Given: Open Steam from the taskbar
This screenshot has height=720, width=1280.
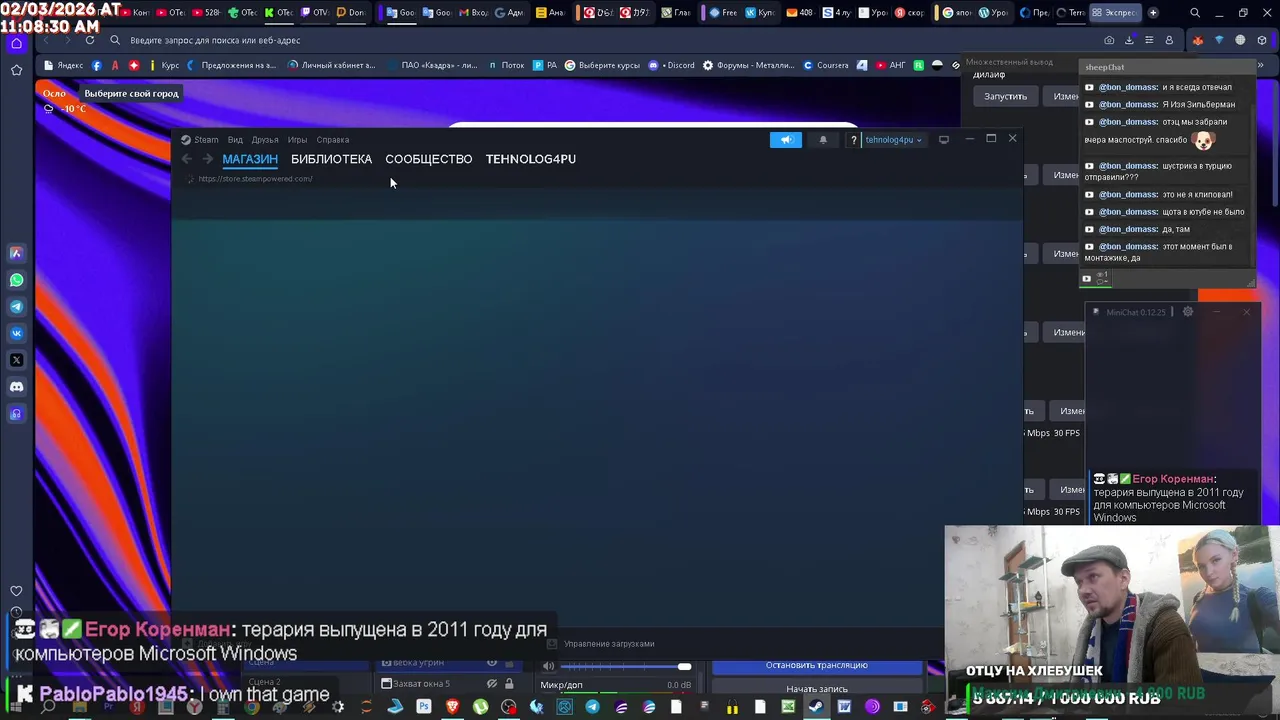Looking at the screenshot, I should (816, 707).
